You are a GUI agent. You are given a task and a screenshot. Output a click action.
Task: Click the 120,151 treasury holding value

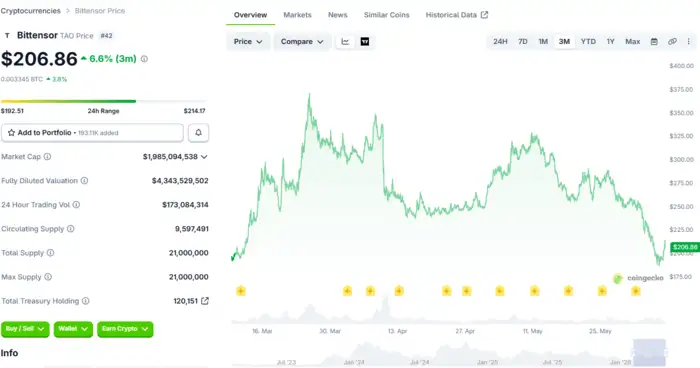(x=185, y=301)
